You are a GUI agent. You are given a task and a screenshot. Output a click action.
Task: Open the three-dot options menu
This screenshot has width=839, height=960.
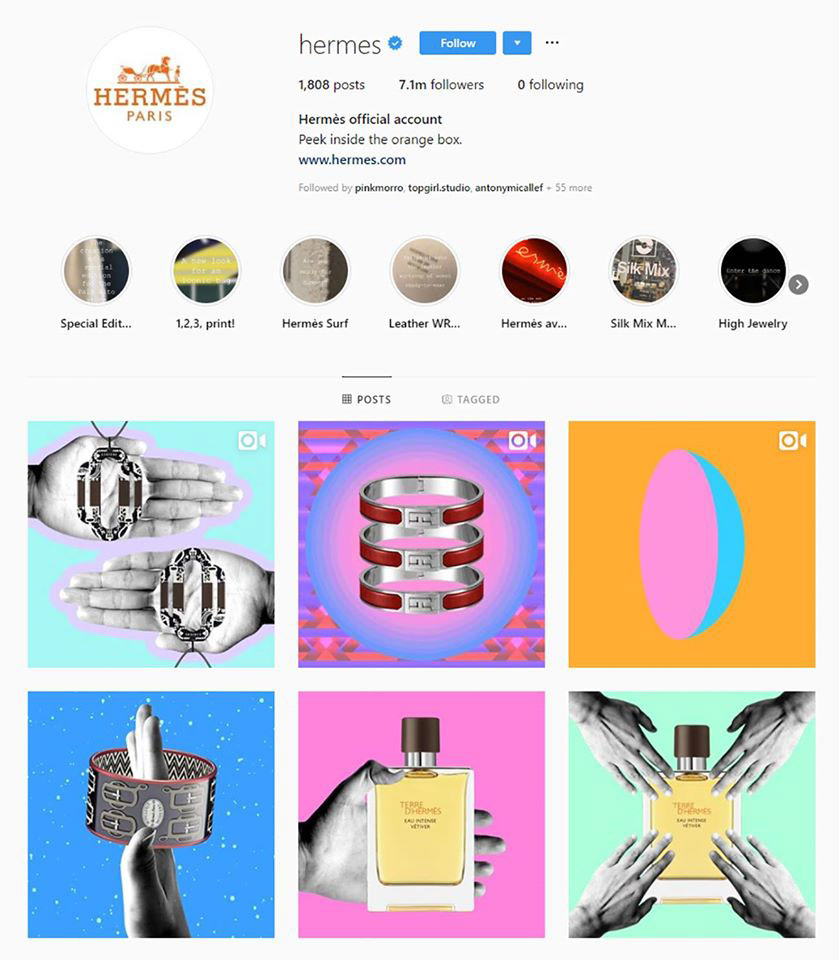click(x=552, y=42)
